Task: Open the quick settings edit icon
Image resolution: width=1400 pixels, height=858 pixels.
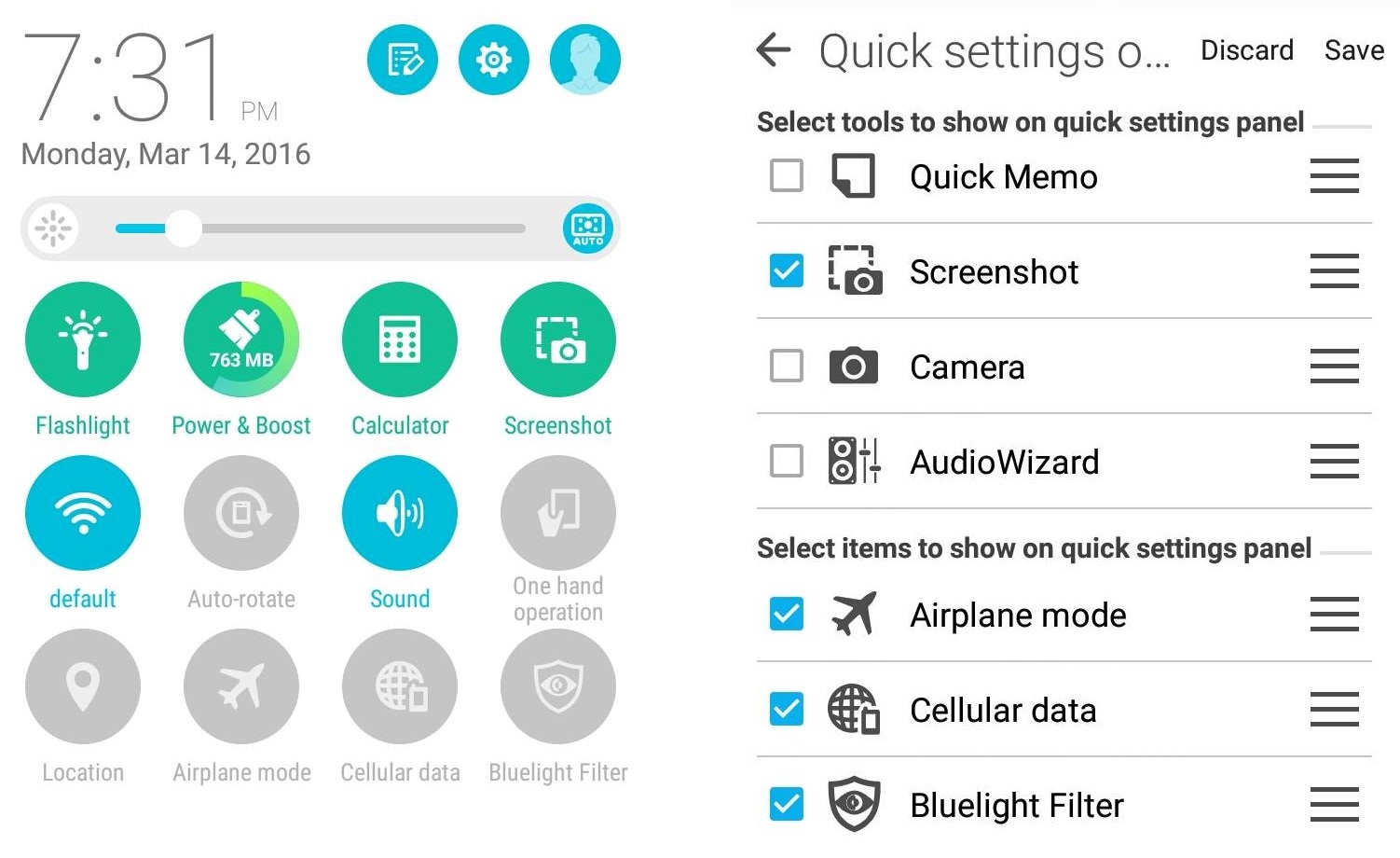Action: 403,61
